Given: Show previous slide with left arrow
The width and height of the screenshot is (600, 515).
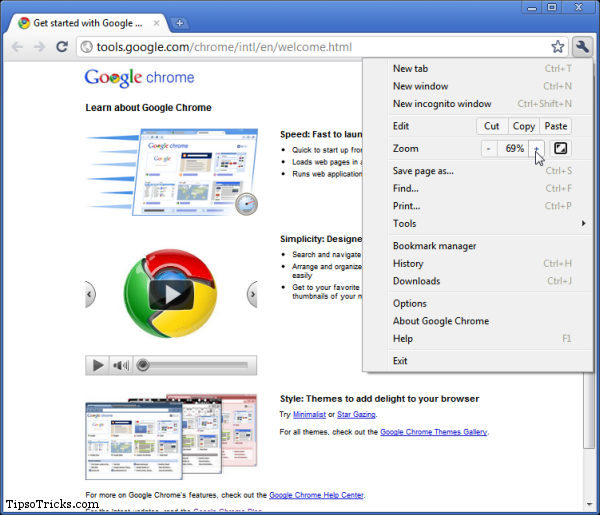Looking at the screenshot, I should coord(90,294).
